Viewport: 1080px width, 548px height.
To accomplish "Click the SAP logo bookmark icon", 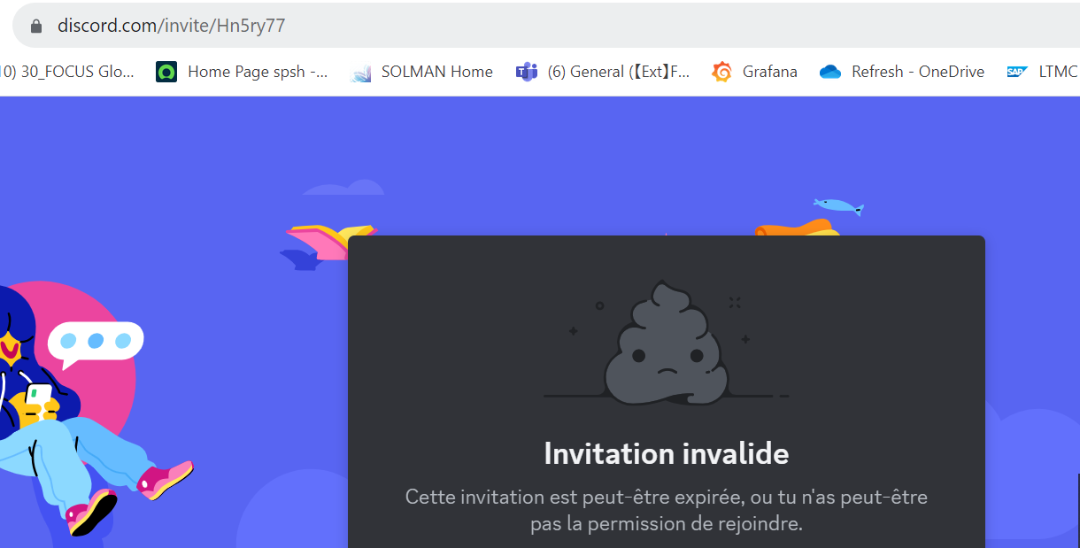I will point(1017,72).
